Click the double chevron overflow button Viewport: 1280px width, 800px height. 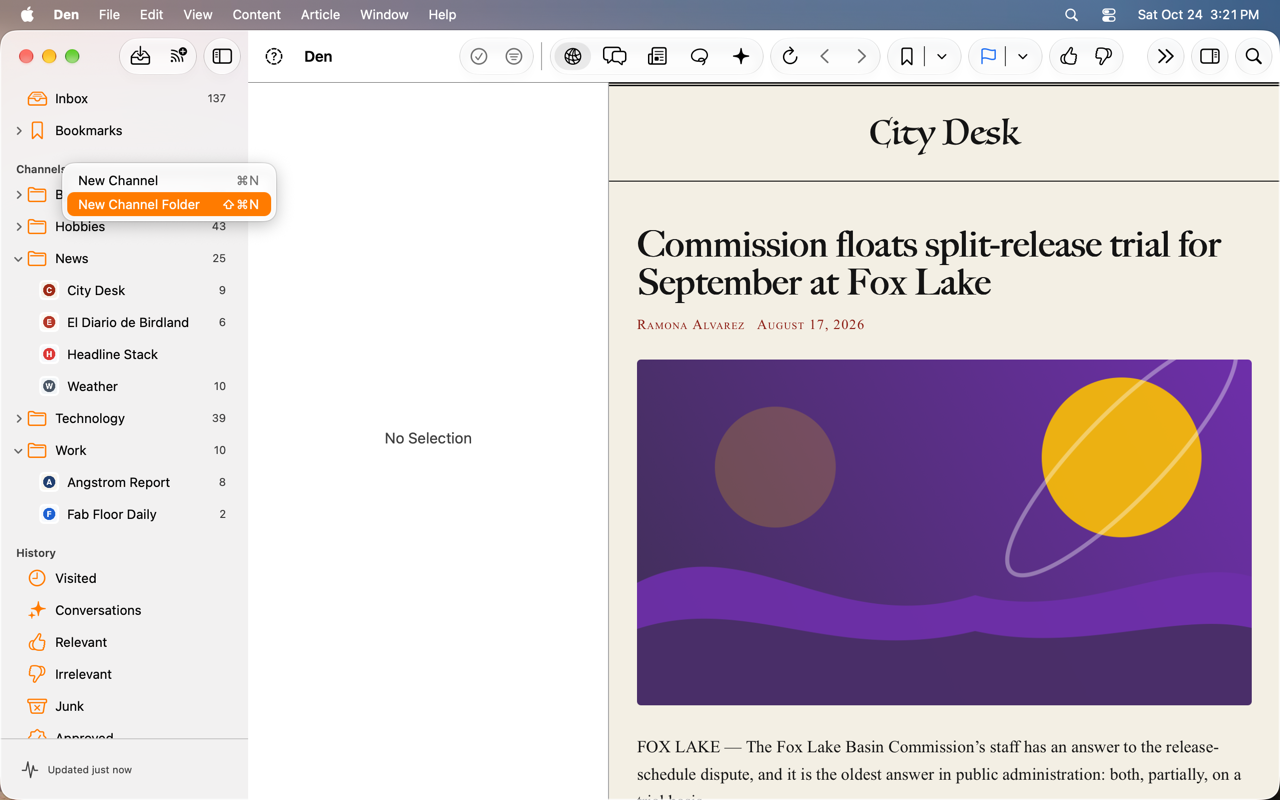tap(1165, 57)
